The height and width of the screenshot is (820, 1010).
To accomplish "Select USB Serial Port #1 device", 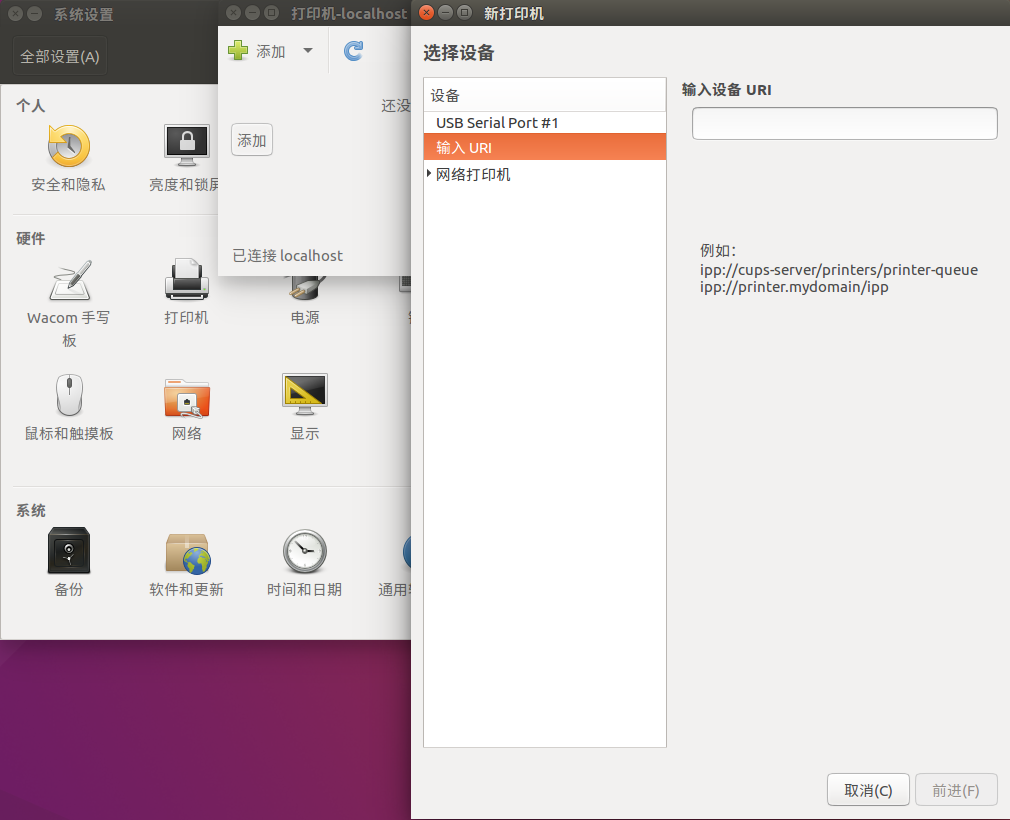I will (544, 122).
